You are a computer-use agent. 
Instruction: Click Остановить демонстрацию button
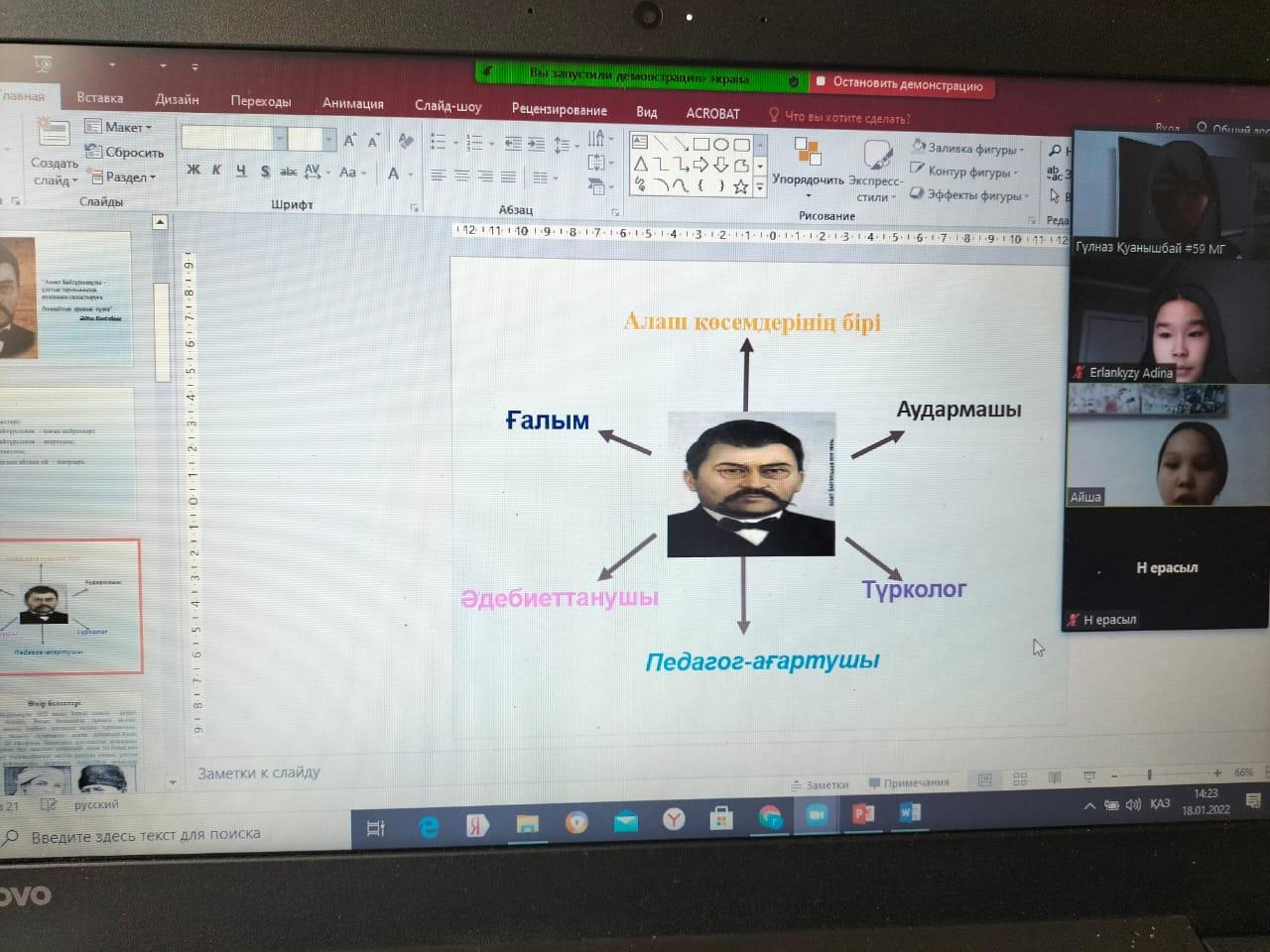pyautogui.click(x=903, y=85)
